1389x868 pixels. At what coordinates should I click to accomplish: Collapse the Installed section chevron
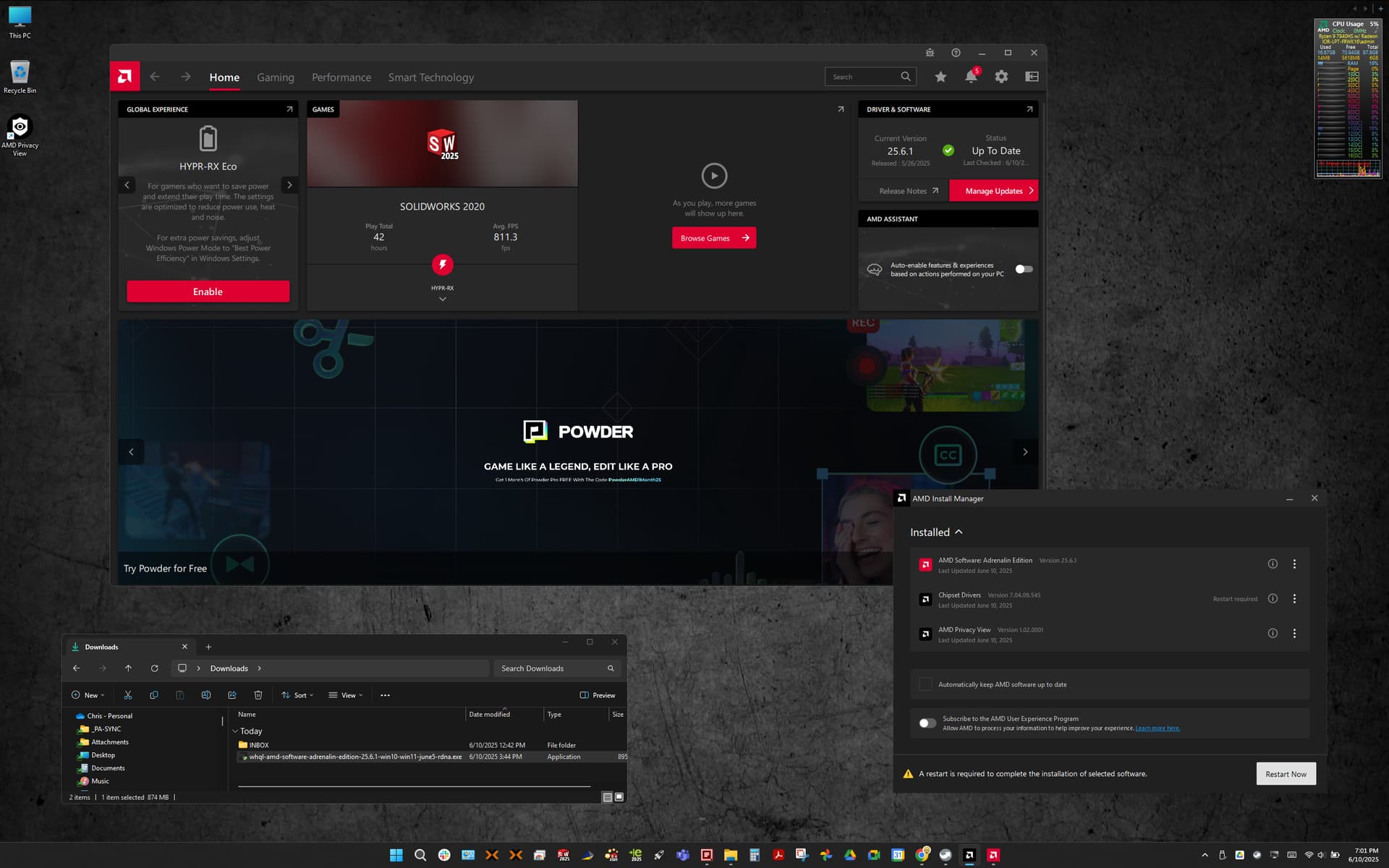click(959, 532)
